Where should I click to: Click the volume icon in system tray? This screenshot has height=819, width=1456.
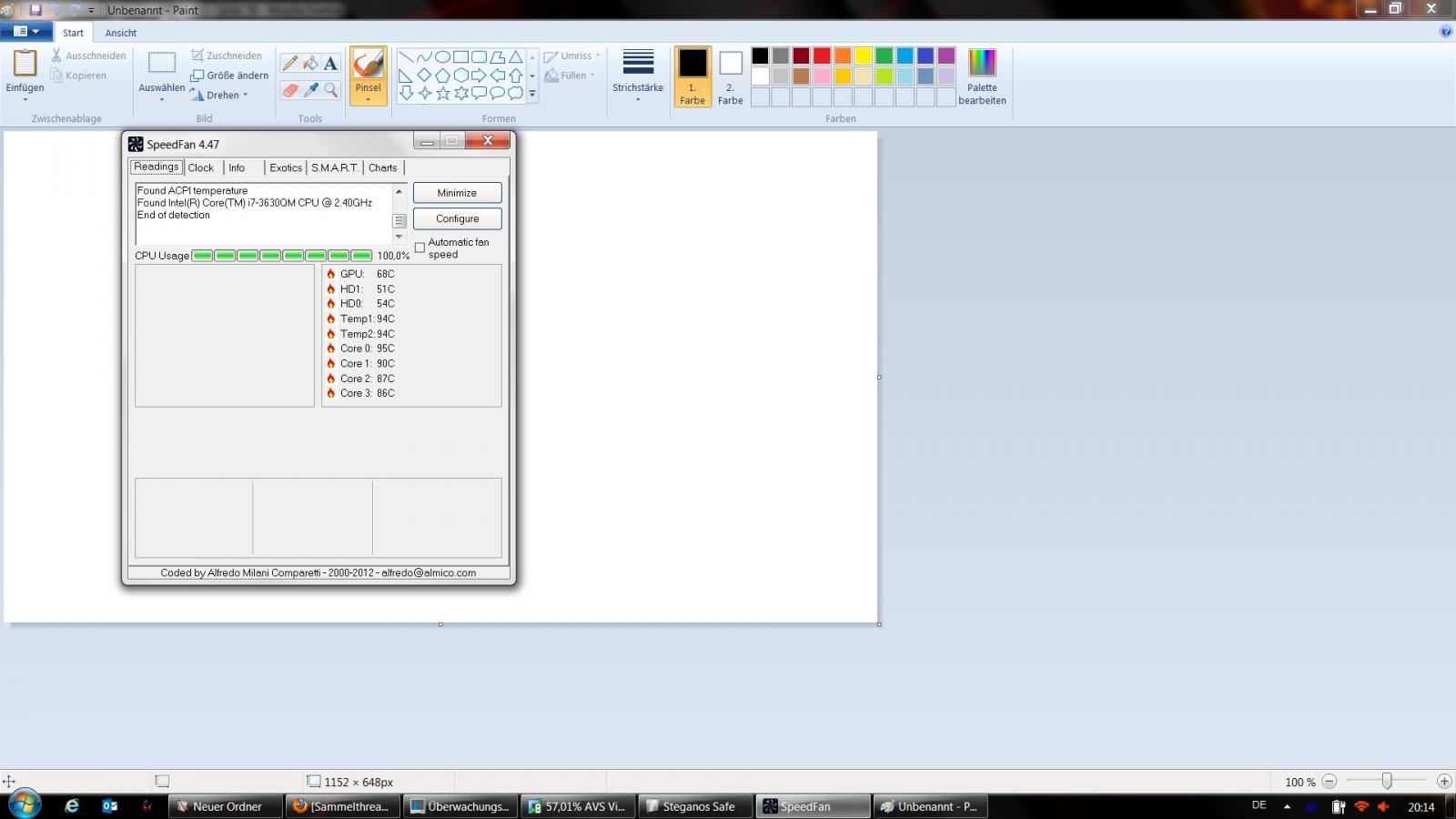(x=1384, y=806)
